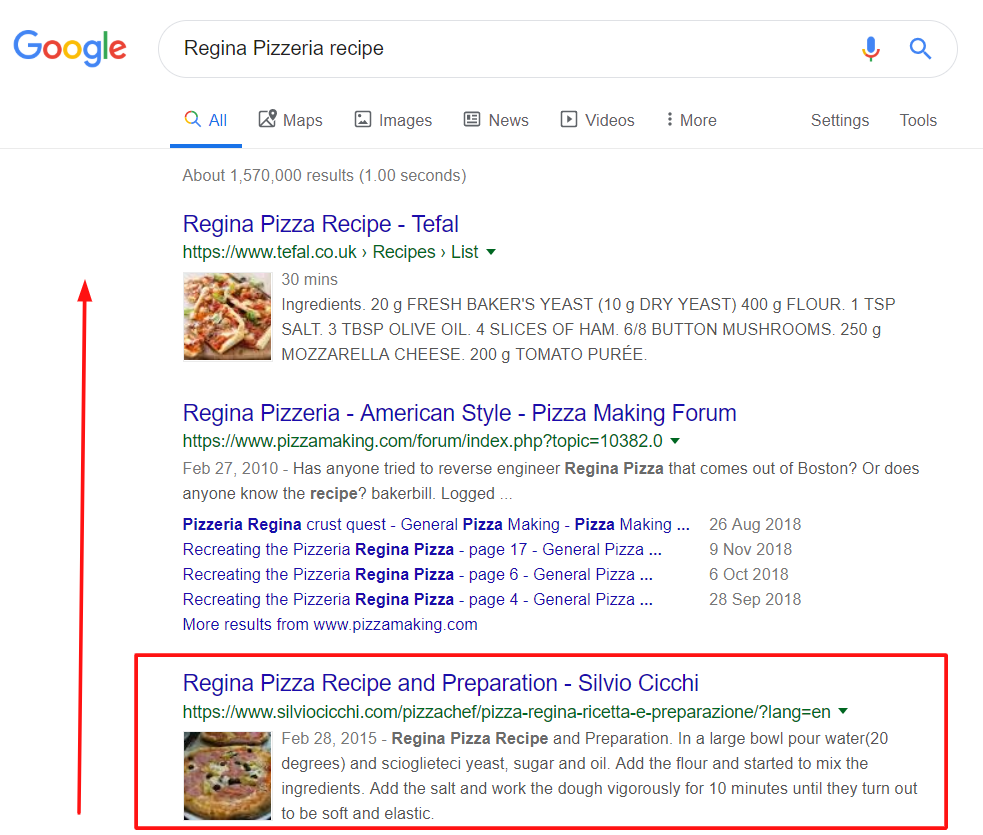Image resolution: width=983 pixels, height=835 pixels.
Task: Open search Tools
Action: [918, 120]
